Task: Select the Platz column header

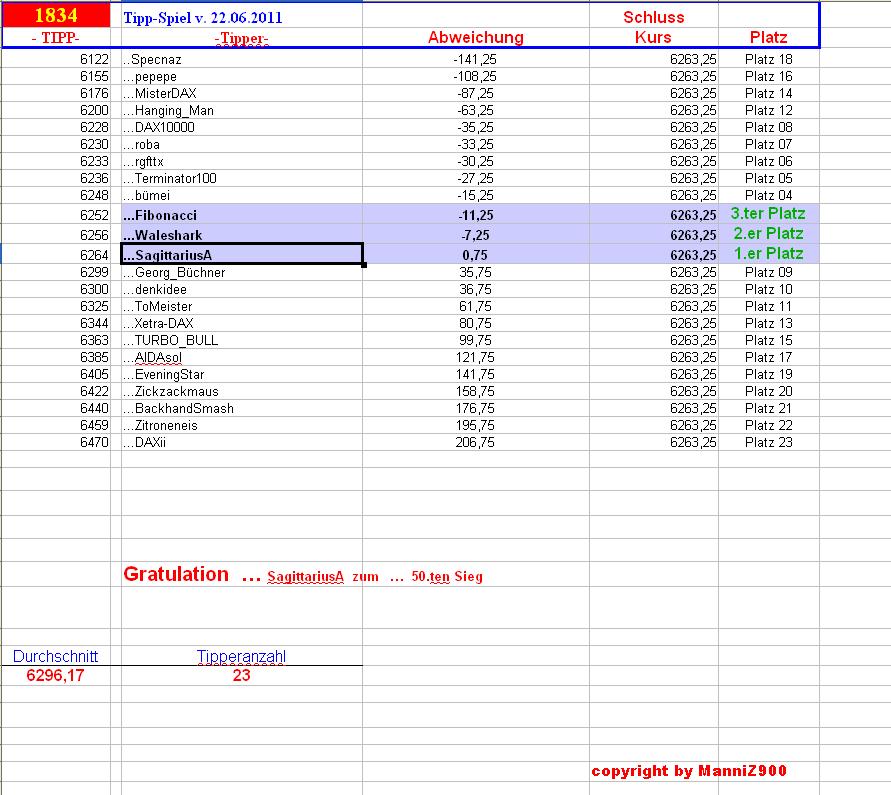Action: pyautogui.click(x=768, y=38)
